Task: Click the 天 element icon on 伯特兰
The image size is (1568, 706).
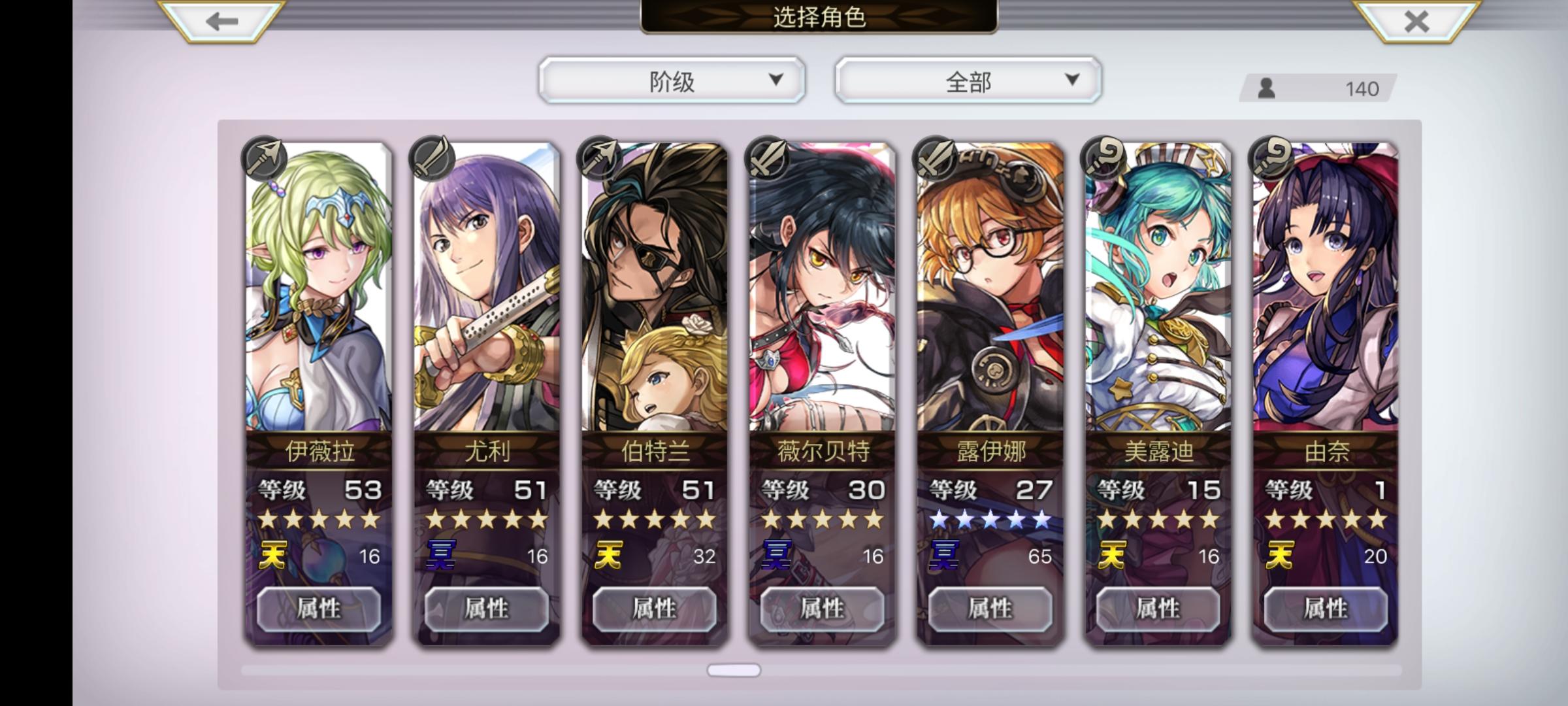Action: pos(608,556)
